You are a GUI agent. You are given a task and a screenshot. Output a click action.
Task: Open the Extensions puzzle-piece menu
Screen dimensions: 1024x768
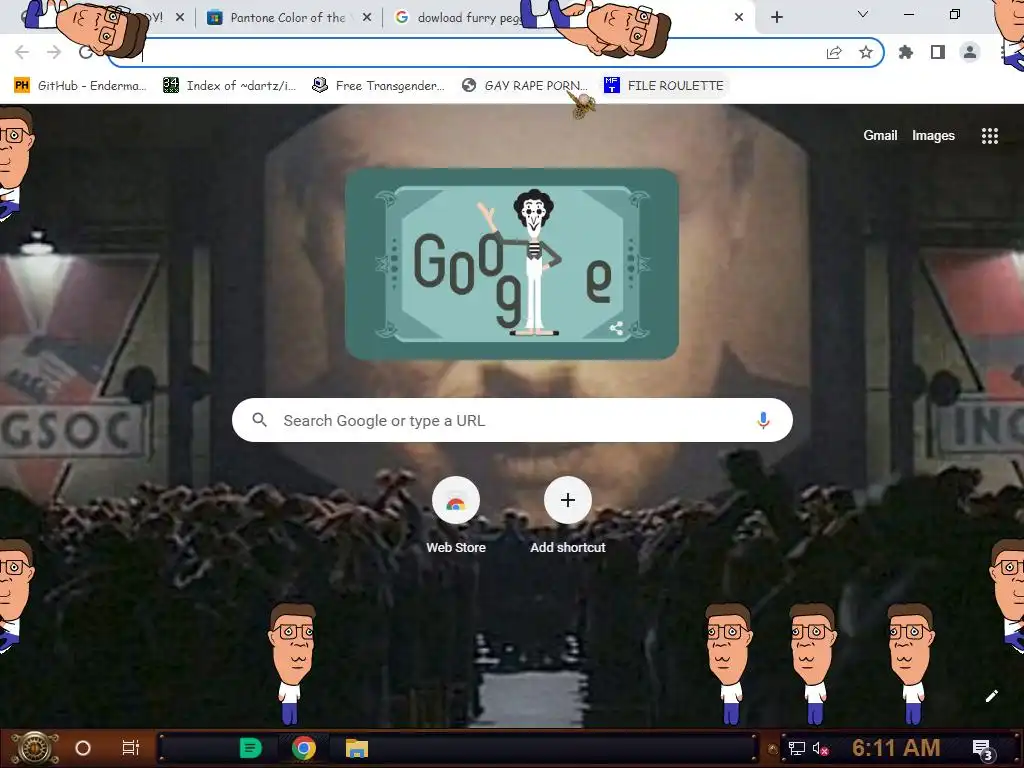[906, 52]
